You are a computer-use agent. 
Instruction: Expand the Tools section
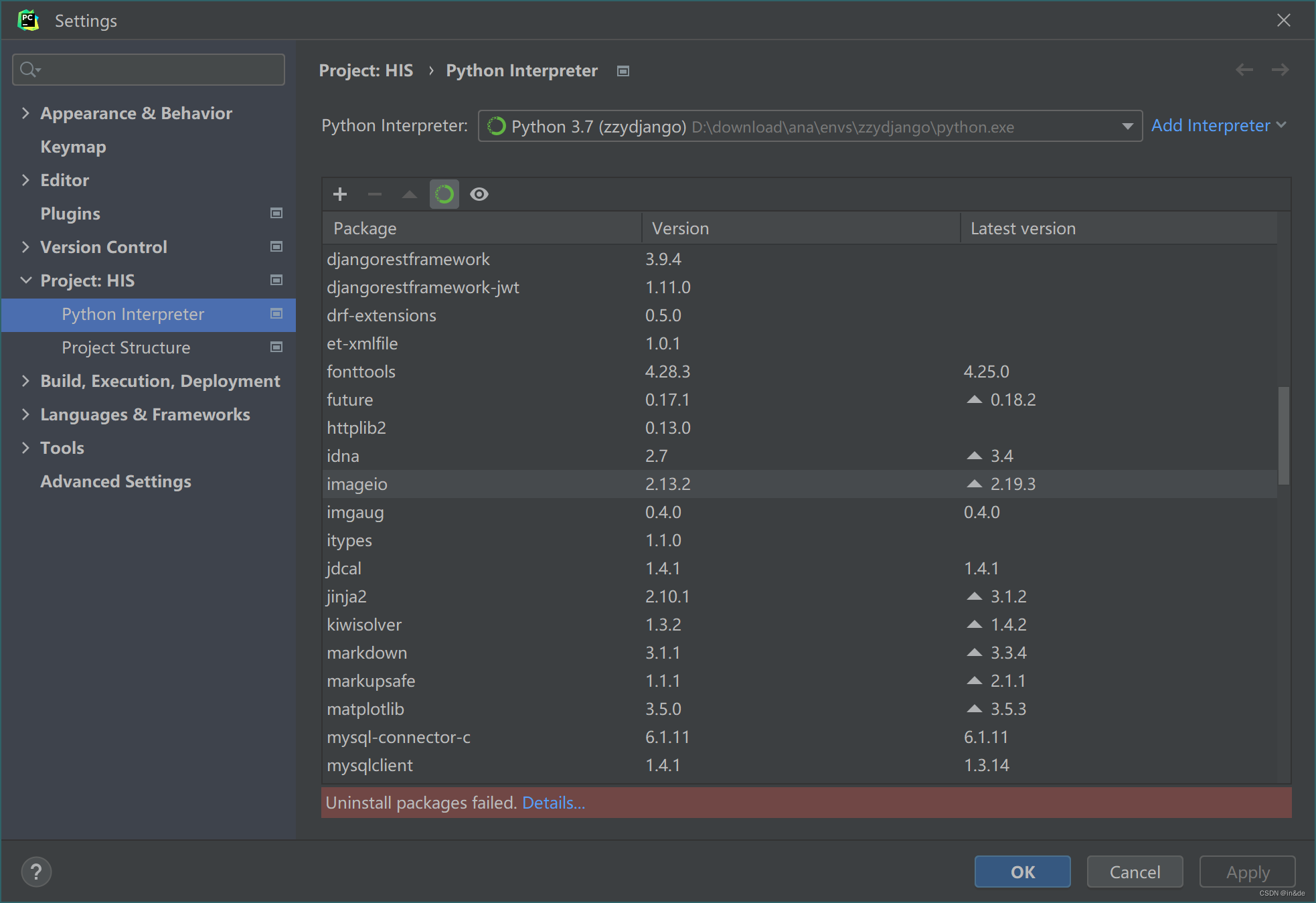[x=25, y=448]
